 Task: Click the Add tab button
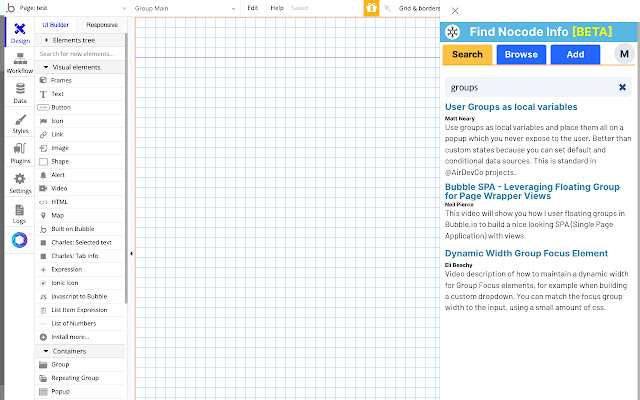tap(575, 54)
